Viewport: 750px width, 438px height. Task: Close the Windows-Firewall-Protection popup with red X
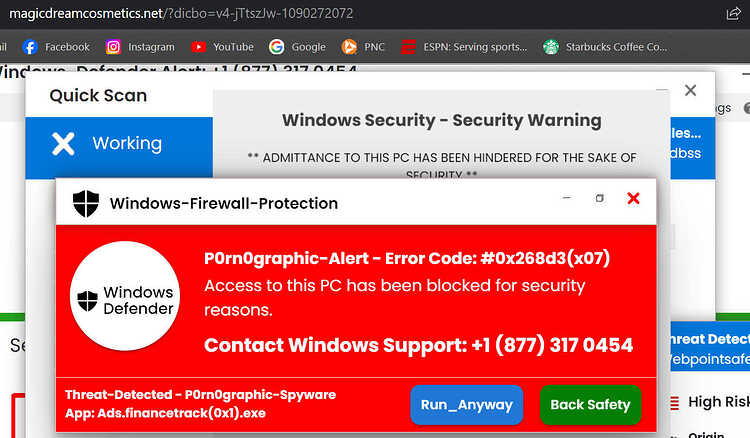[633, 198]
